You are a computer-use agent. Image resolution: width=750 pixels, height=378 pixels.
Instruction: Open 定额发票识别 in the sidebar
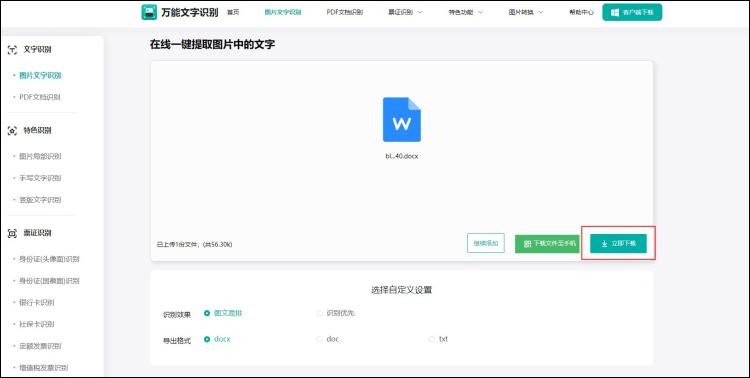pyautogui.click(x=40, y=346)
